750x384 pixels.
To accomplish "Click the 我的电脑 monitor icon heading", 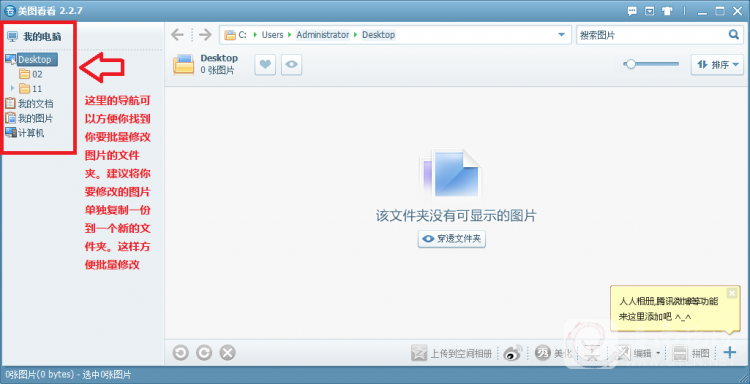I will (12, 37).
